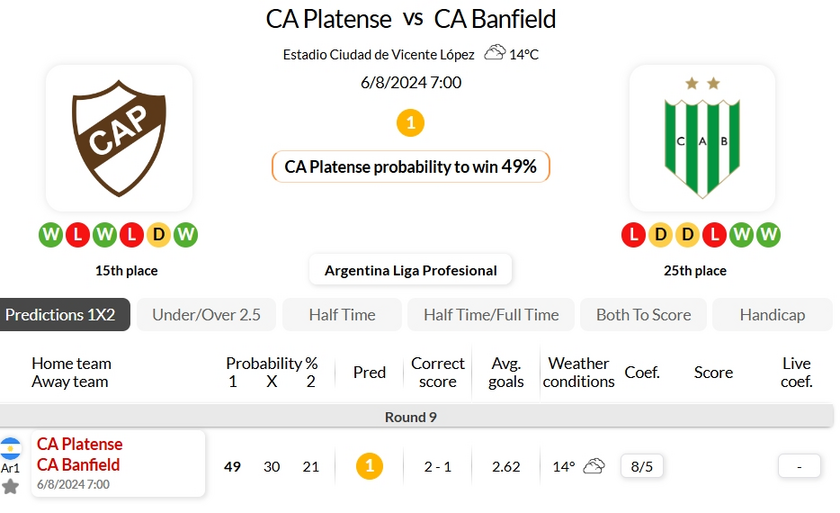This screenshot has width=840, height=513.
Task: Open the Handicap tab
Action: pos(772,314)
